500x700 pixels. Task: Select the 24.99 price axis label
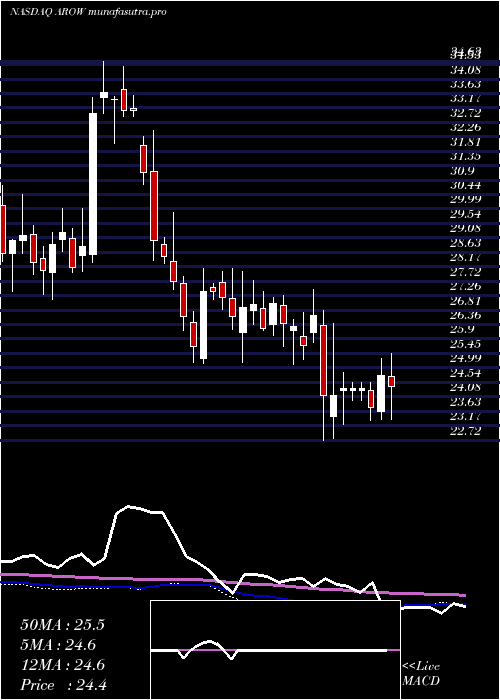click(x=465, y=358)
